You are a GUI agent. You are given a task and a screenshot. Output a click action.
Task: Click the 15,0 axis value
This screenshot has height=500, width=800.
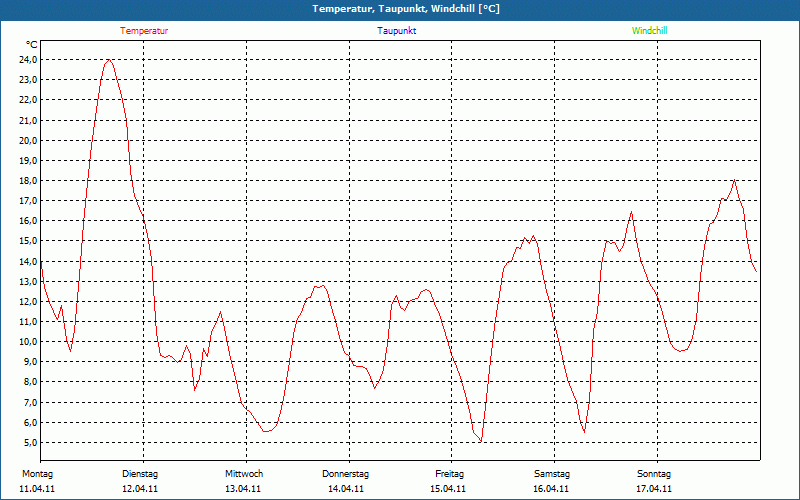click(x=28, y=240)
